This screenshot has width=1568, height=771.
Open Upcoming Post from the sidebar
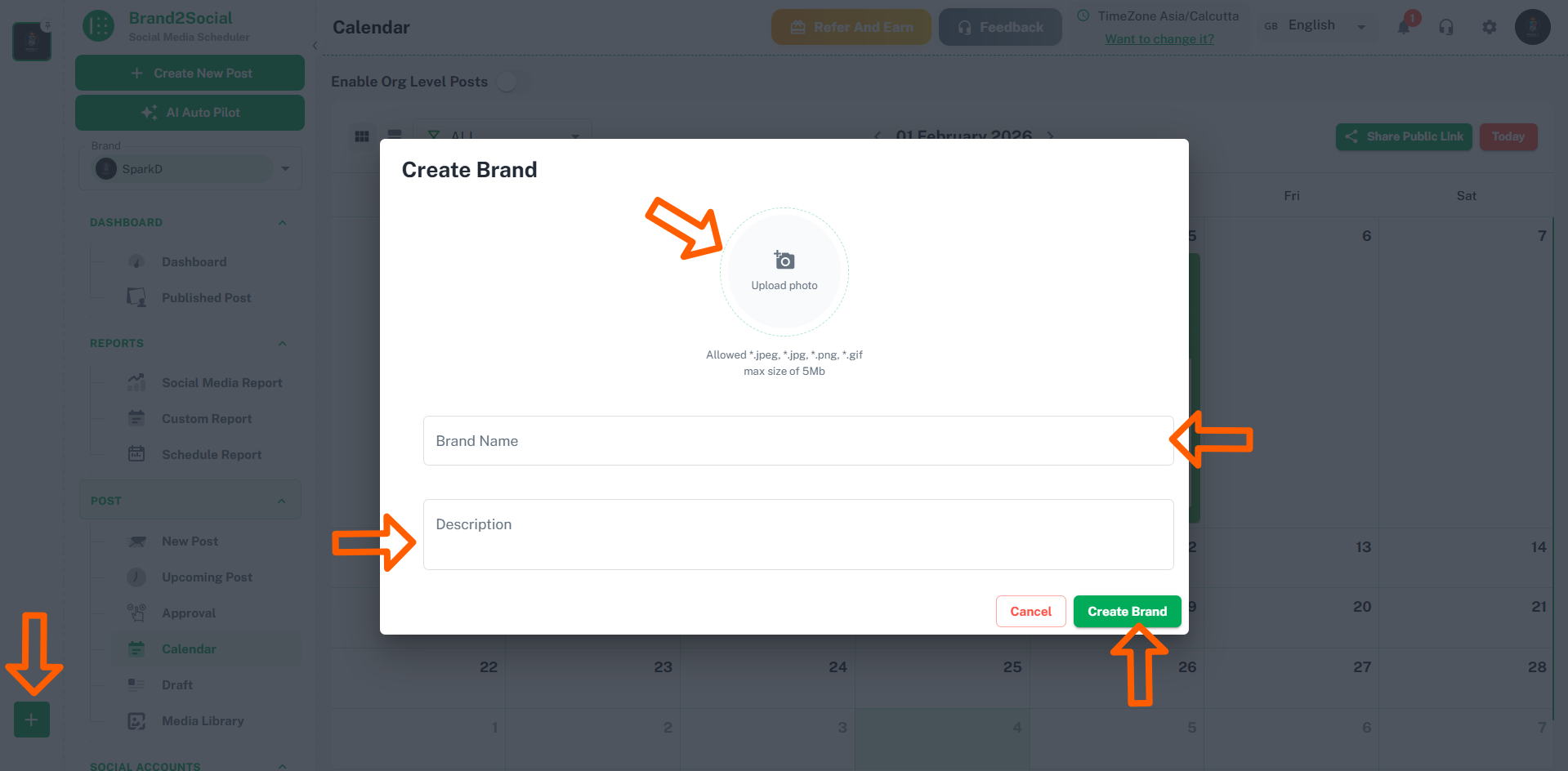coord(207,577)
